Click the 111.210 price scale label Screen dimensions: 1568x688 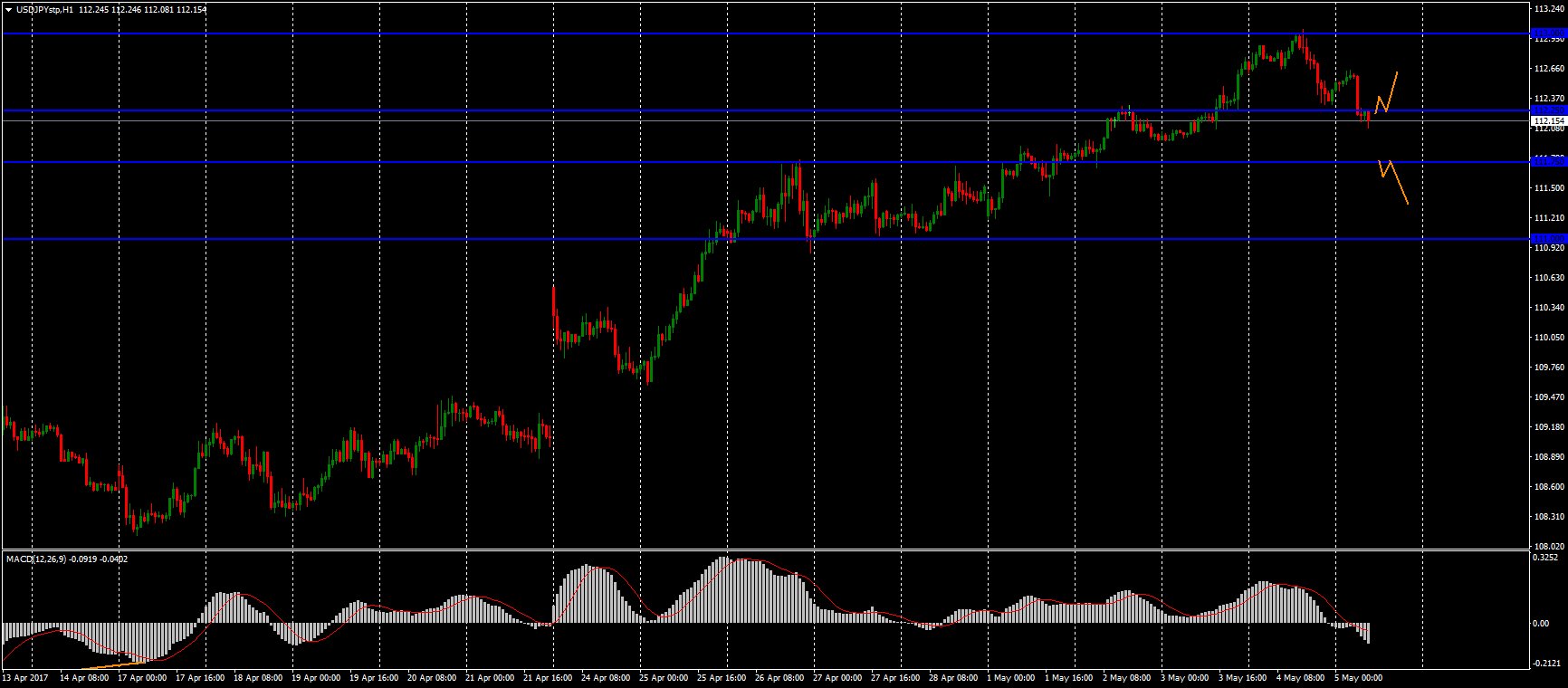(x=1549, y=218)
